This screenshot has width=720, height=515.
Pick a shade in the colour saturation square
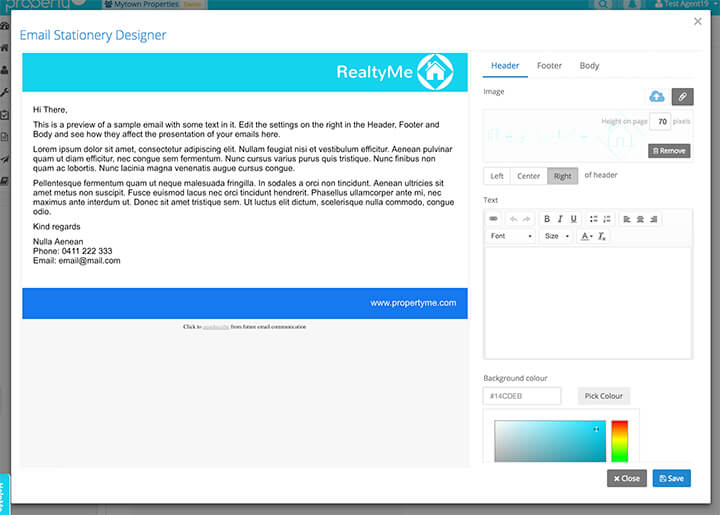[x=550, y=441]
